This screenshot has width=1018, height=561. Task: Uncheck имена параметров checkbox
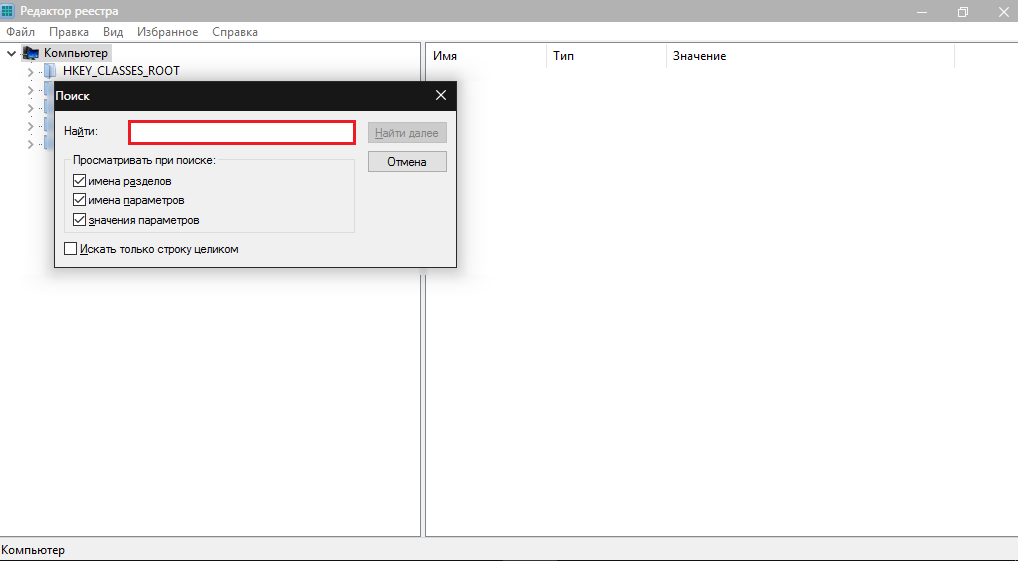click(x=79, y=200)
